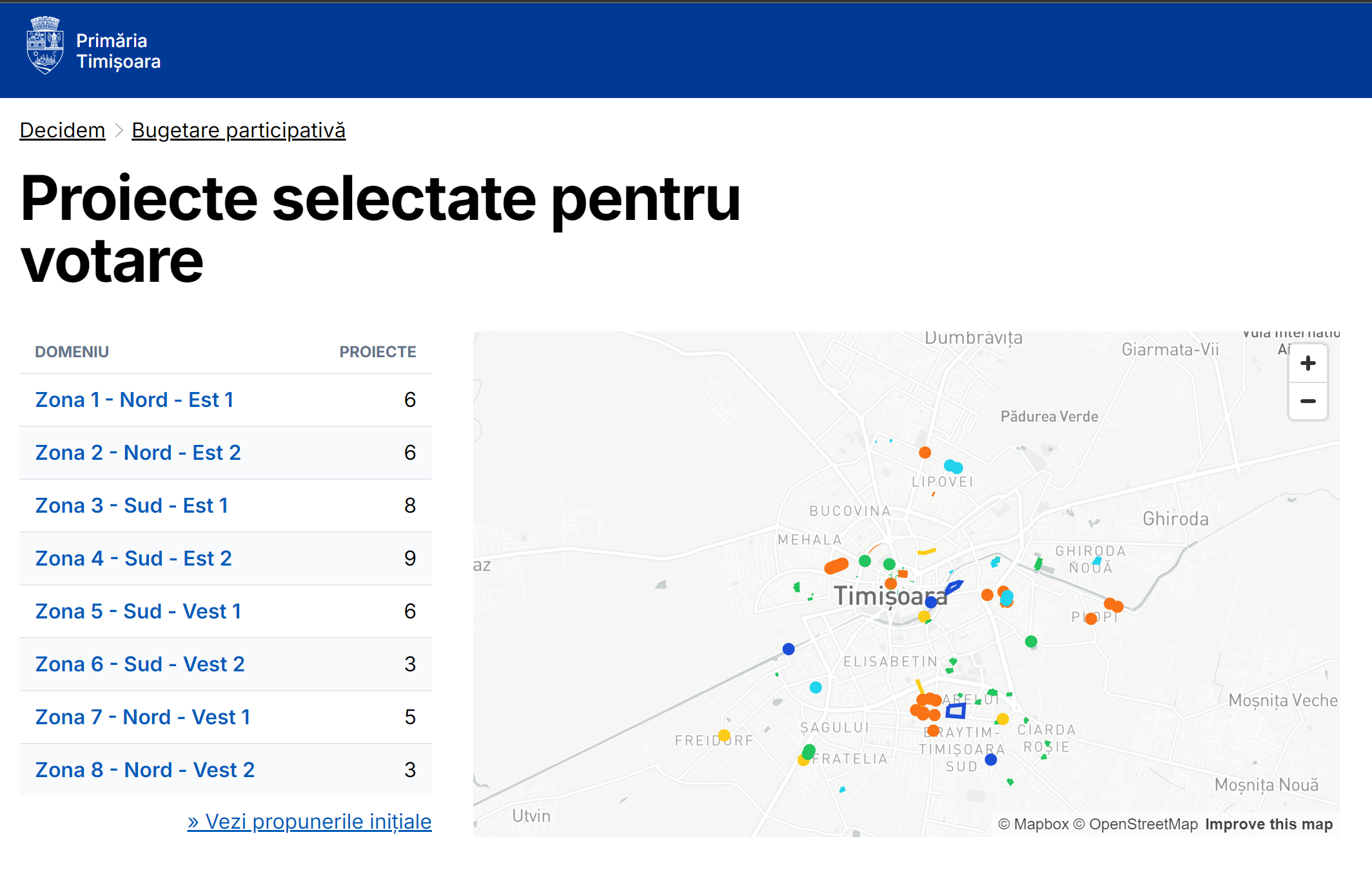Screen dimensions: 1372x879
Task: Click the yellow marker near Freidorf label
Action: (x=724, y=735)
